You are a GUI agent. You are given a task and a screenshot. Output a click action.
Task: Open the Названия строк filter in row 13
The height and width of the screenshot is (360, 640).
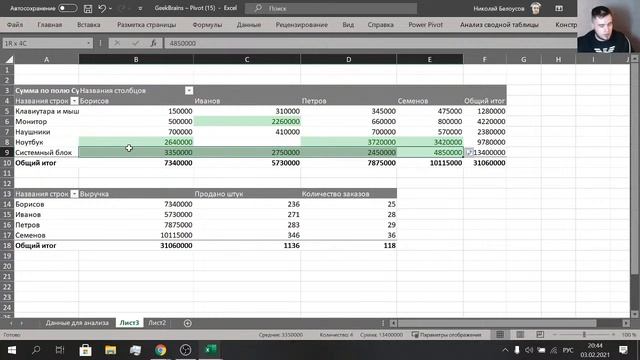[74, 194]
